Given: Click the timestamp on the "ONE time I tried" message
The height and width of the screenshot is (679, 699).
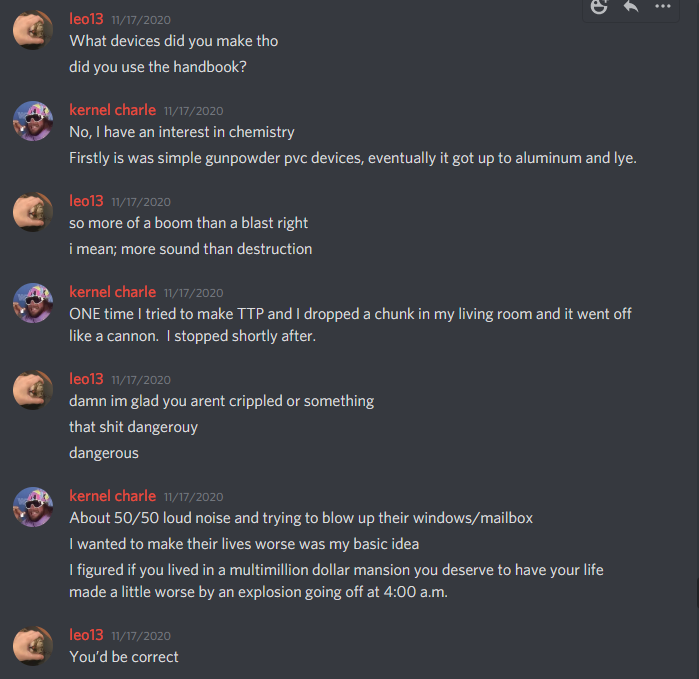Looking at the screenshot, I should coord(193,293).
